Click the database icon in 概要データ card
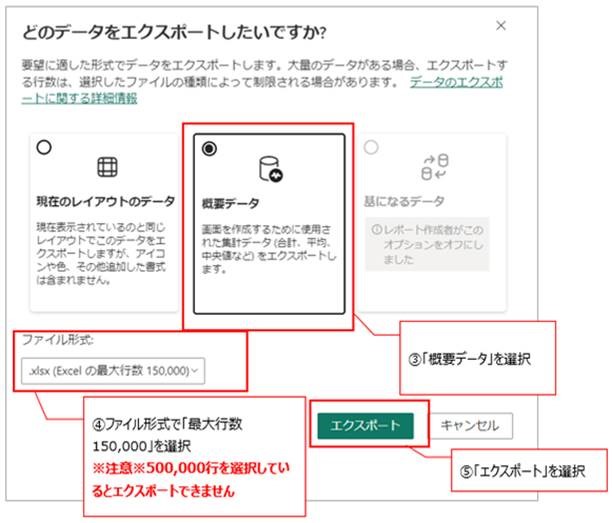The height and width of the screenshot is (523, 612). coord(268,168)
